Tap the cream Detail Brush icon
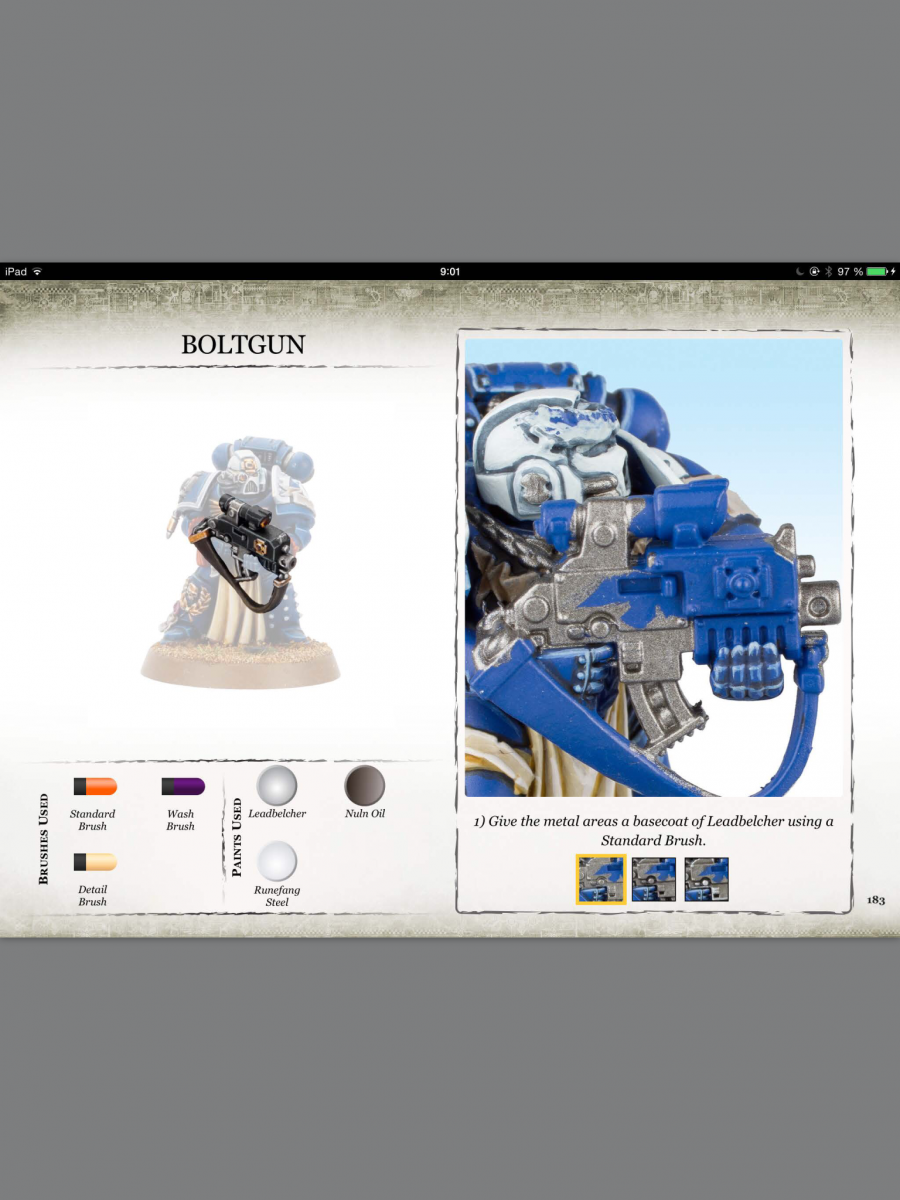 point(95,862)
